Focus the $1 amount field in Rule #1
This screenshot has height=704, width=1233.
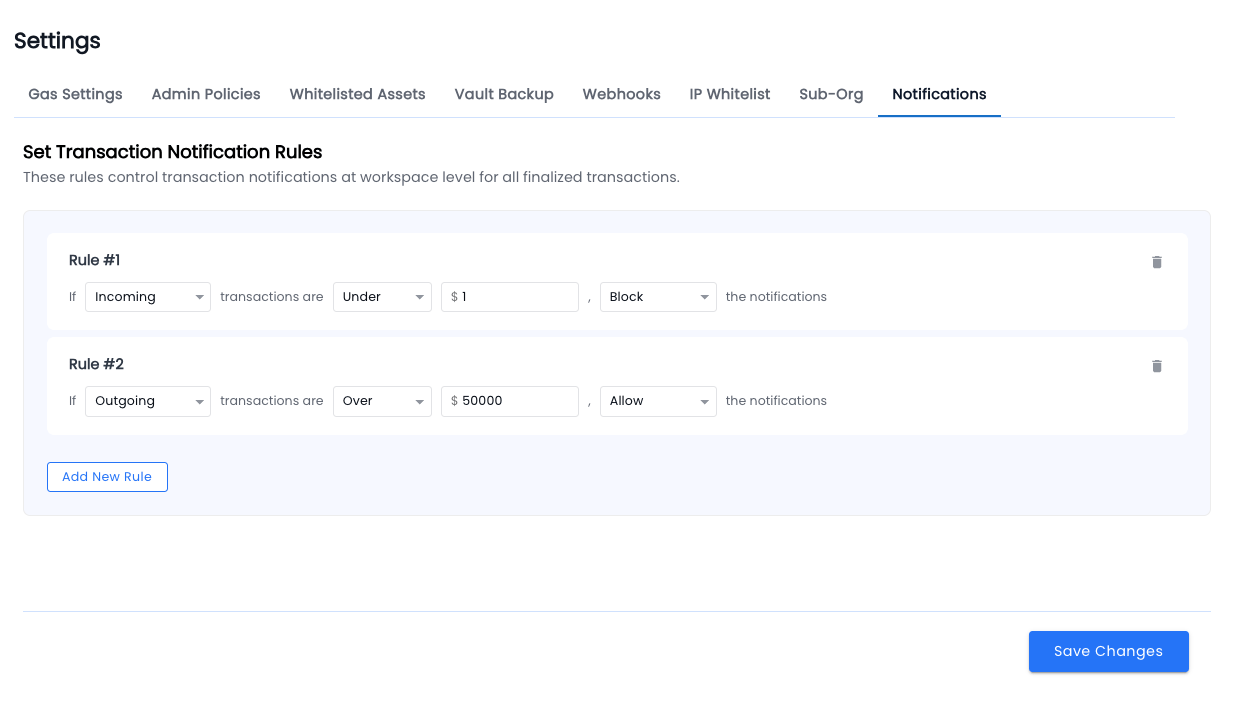(x=510, y=297)
